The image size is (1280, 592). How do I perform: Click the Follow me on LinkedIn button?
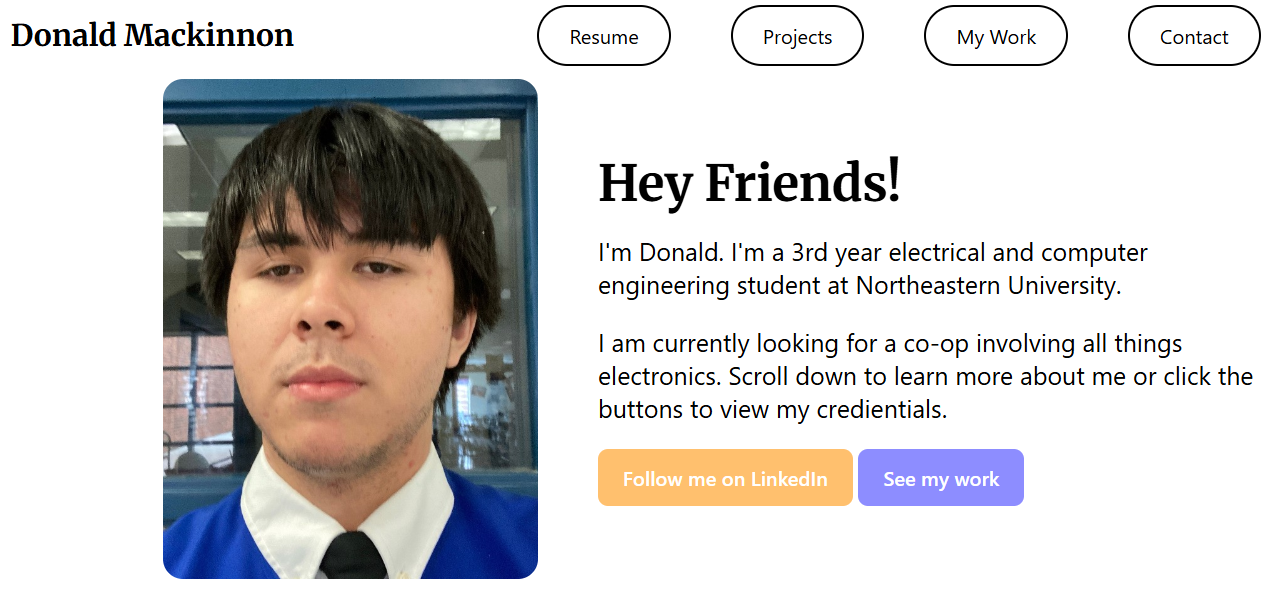[725, 479]
